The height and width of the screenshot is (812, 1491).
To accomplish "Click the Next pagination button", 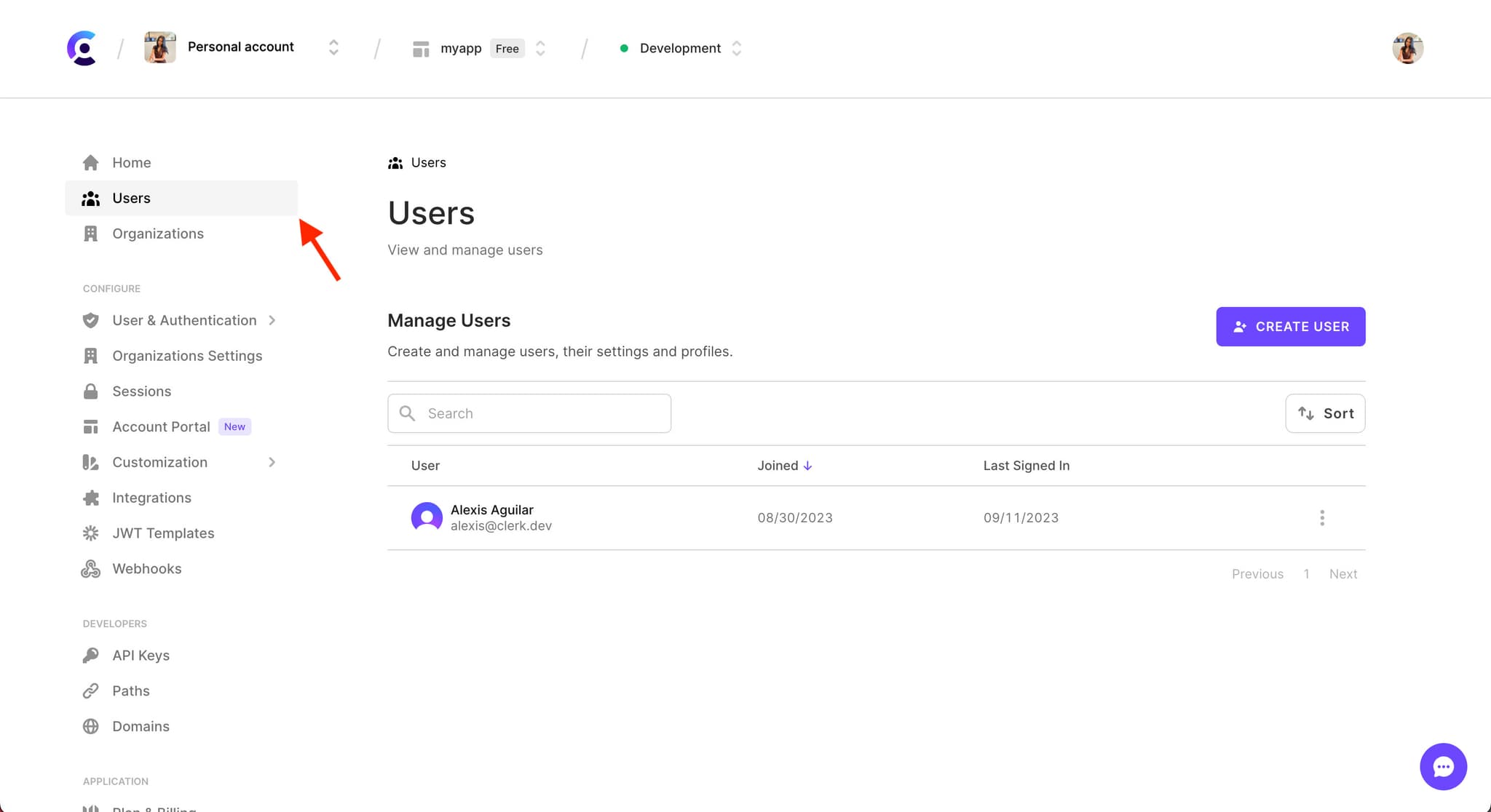I will pos(1343,574).
